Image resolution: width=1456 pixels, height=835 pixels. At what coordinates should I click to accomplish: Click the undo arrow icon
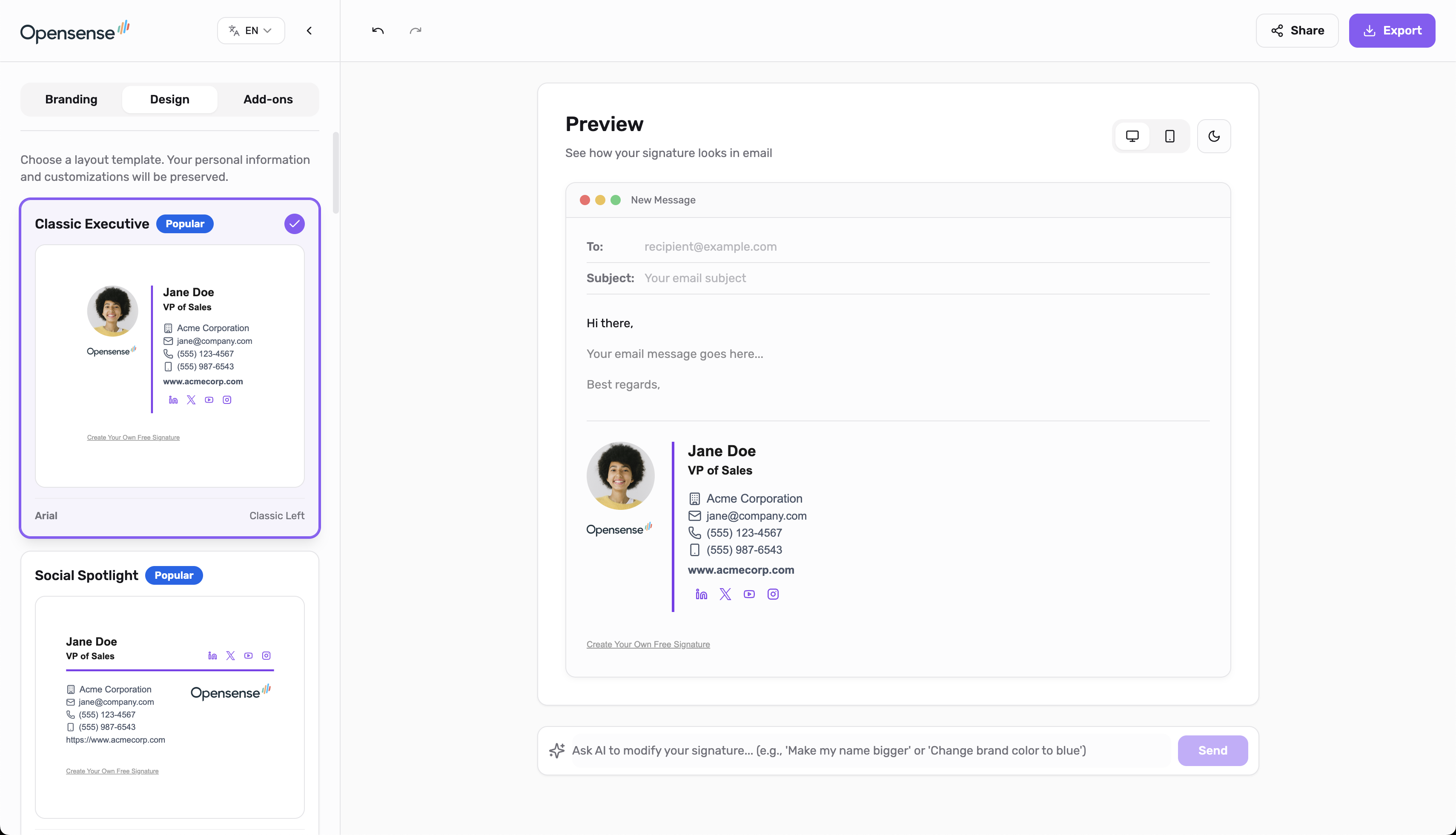coord(378,30)
